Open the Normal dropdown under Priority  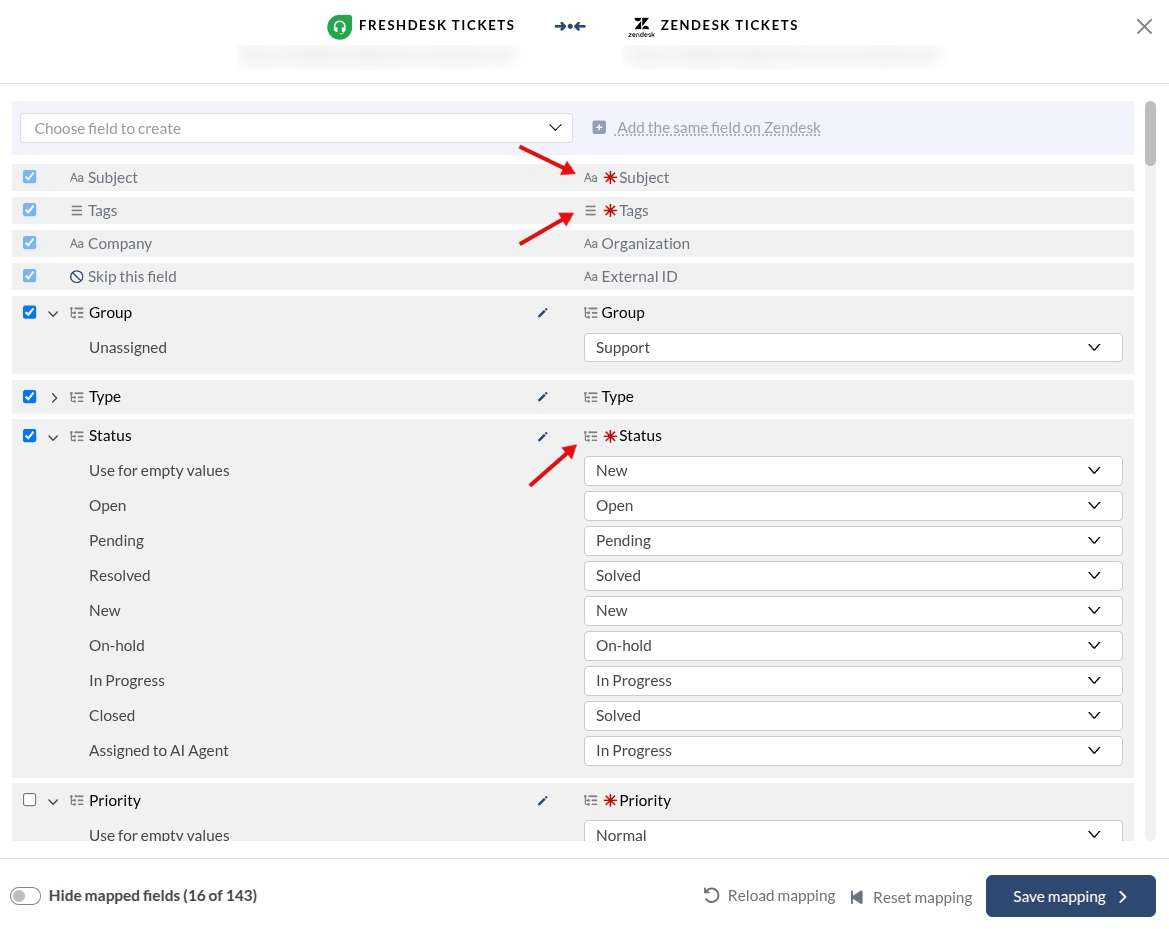[853, 831]
